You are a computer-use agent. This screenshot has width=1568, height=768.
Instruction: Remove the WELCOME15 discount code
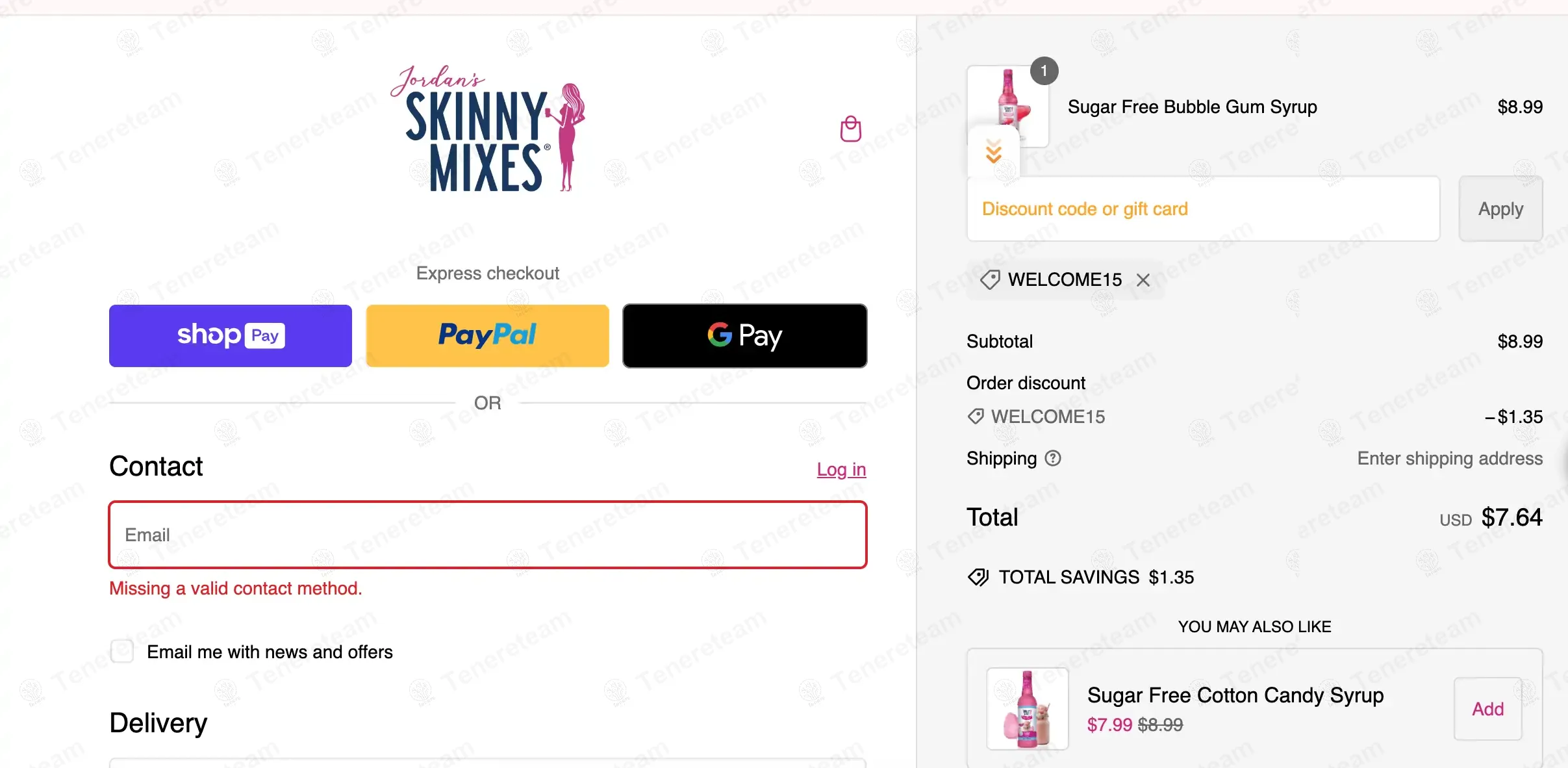click(x=1143, y=280)
